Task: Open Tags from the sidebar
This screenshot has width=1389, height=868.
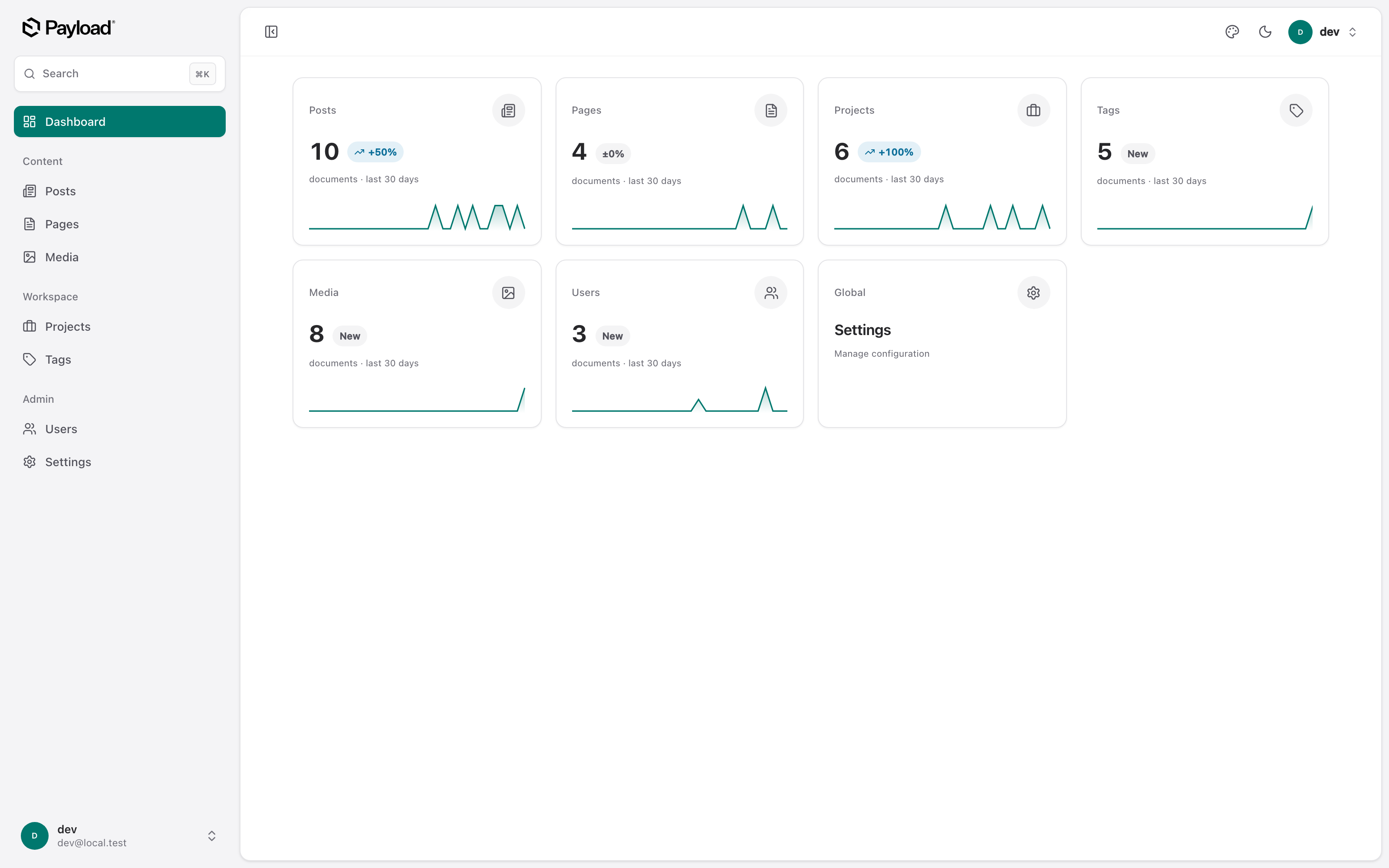Action: [119, 359]
